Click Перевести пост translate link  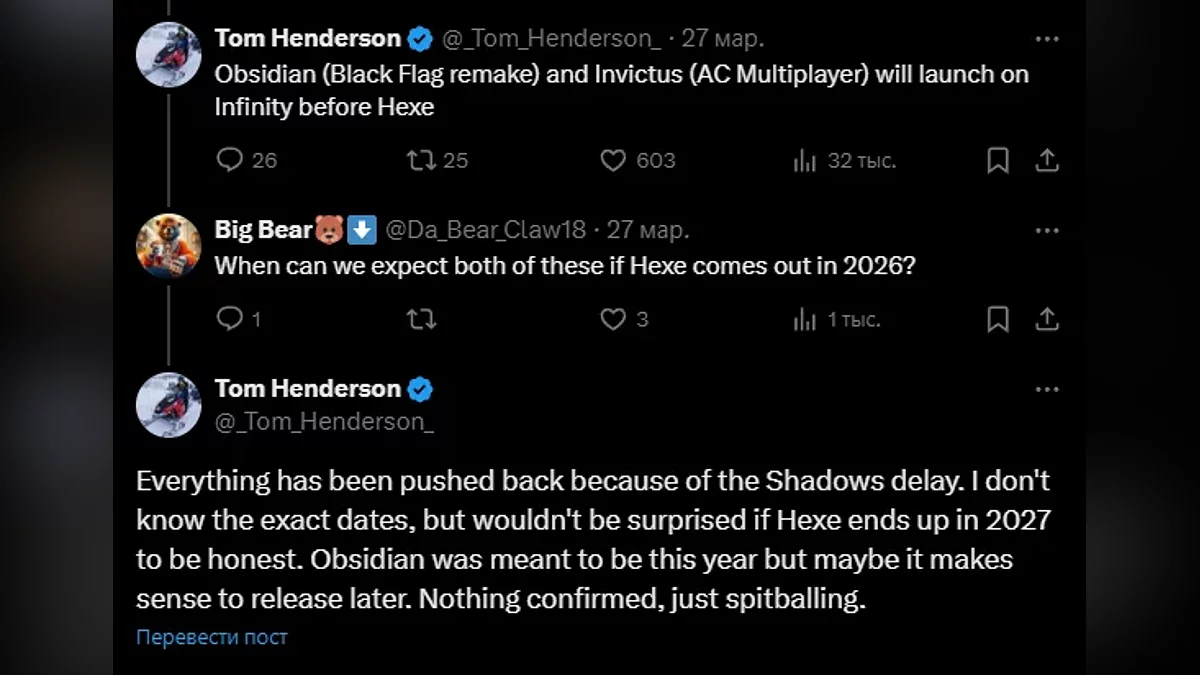tap(212, 637)
